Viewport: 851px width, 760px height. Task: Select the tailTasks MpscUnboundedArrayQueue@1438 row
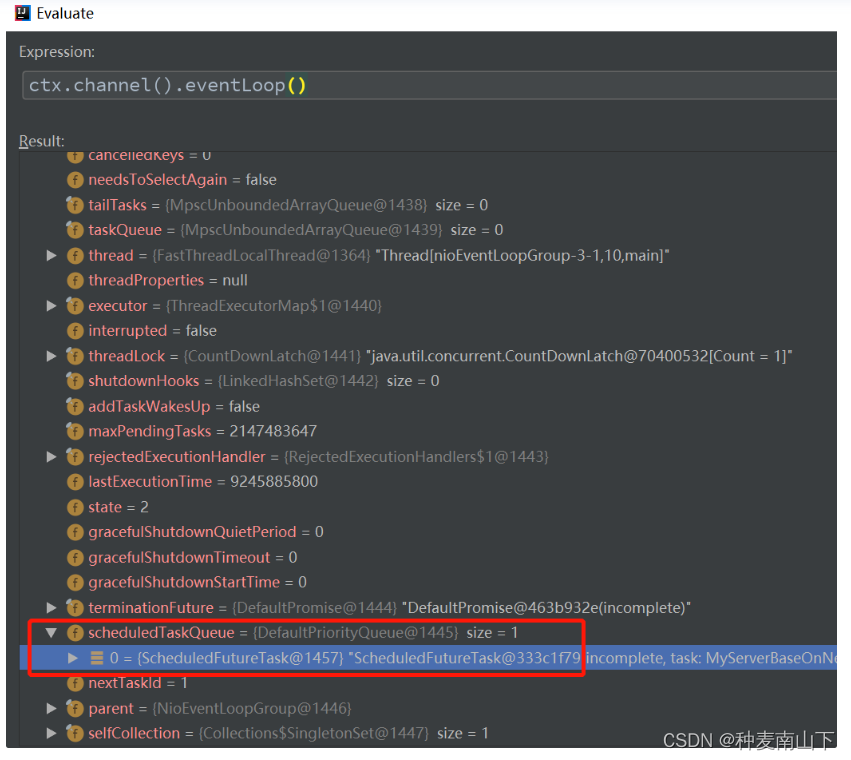click(x=428, y=205)
